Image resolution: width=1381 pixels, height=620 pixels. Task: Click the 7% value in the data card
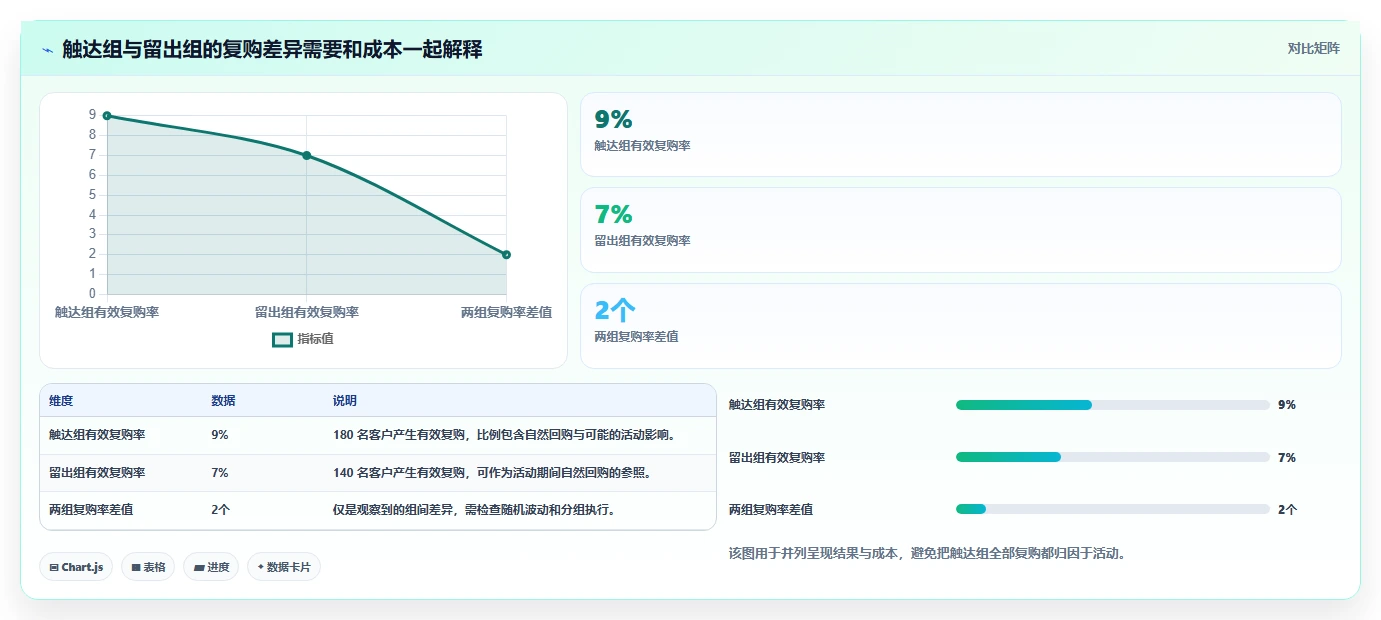tap(613, 214)
